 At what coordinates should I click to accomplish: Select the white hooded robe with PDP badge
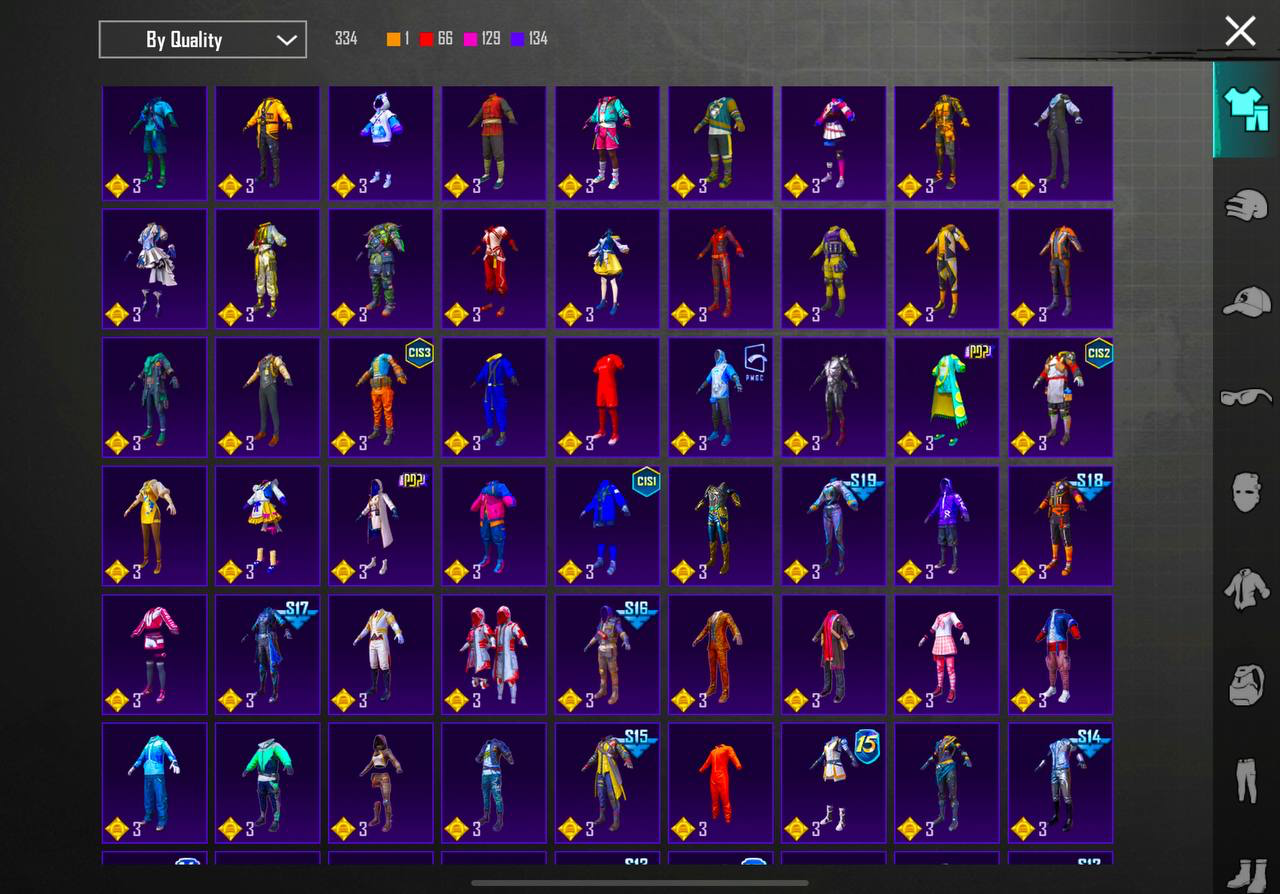pyautogui.click(x=381, y=525)
